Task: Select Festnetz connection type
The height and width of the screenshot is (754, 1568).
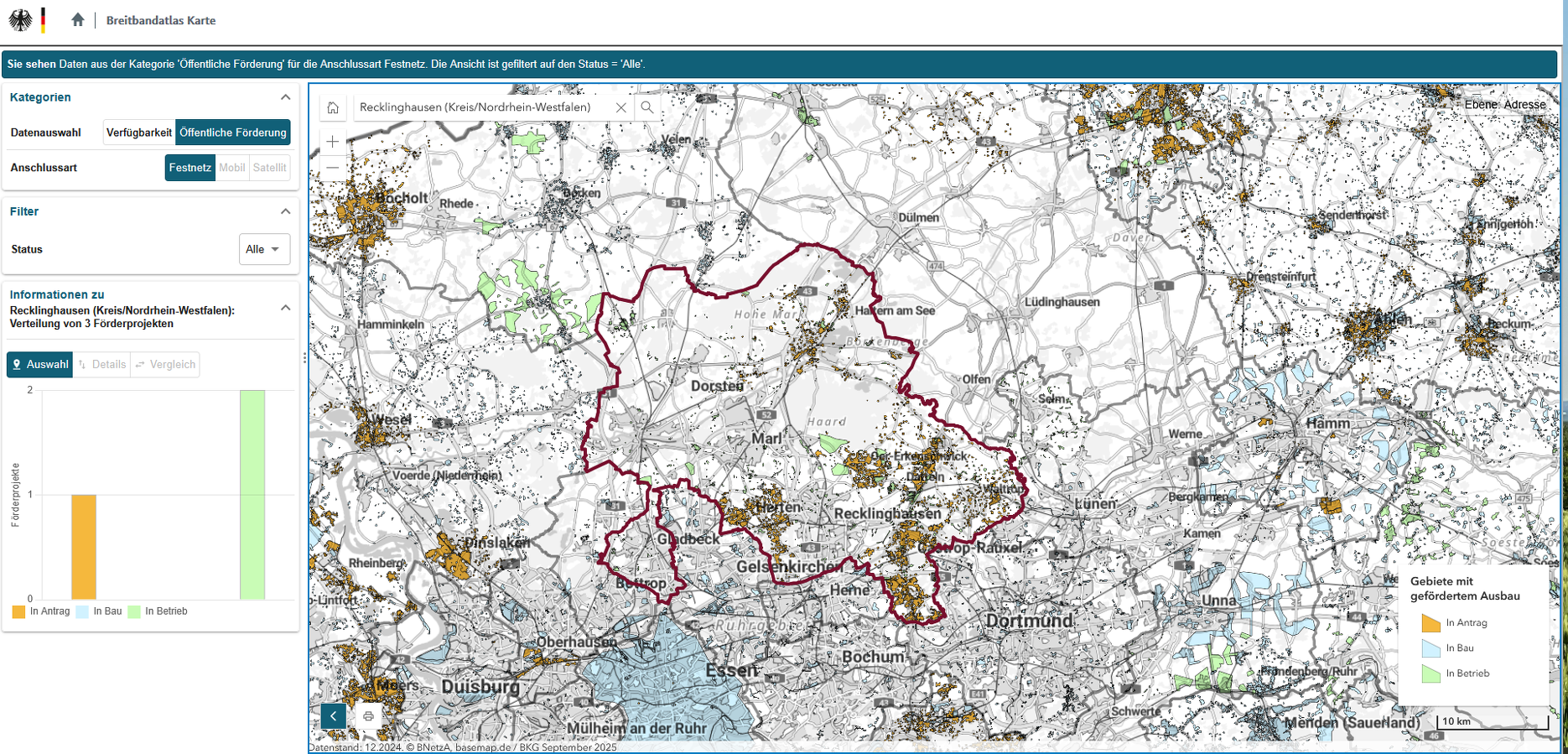Action: point(190,168)
